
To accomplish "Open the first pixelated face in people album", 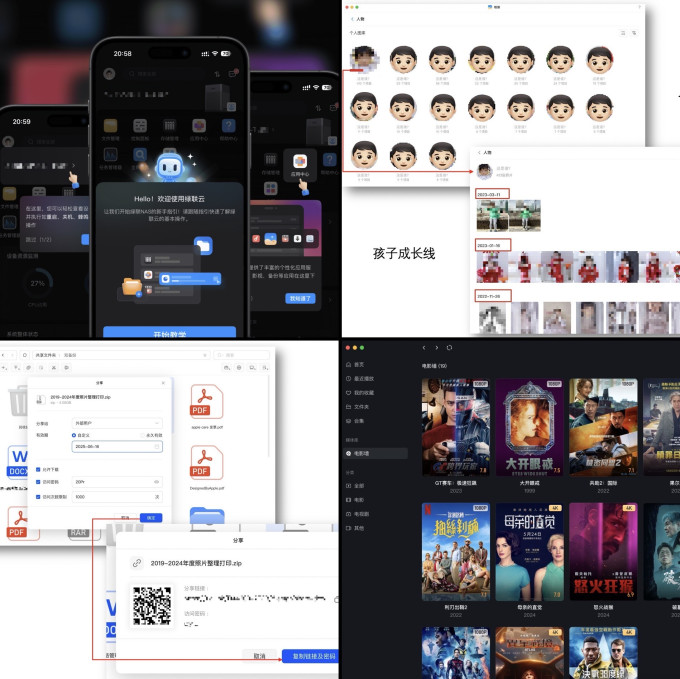I will pos(364,59).
